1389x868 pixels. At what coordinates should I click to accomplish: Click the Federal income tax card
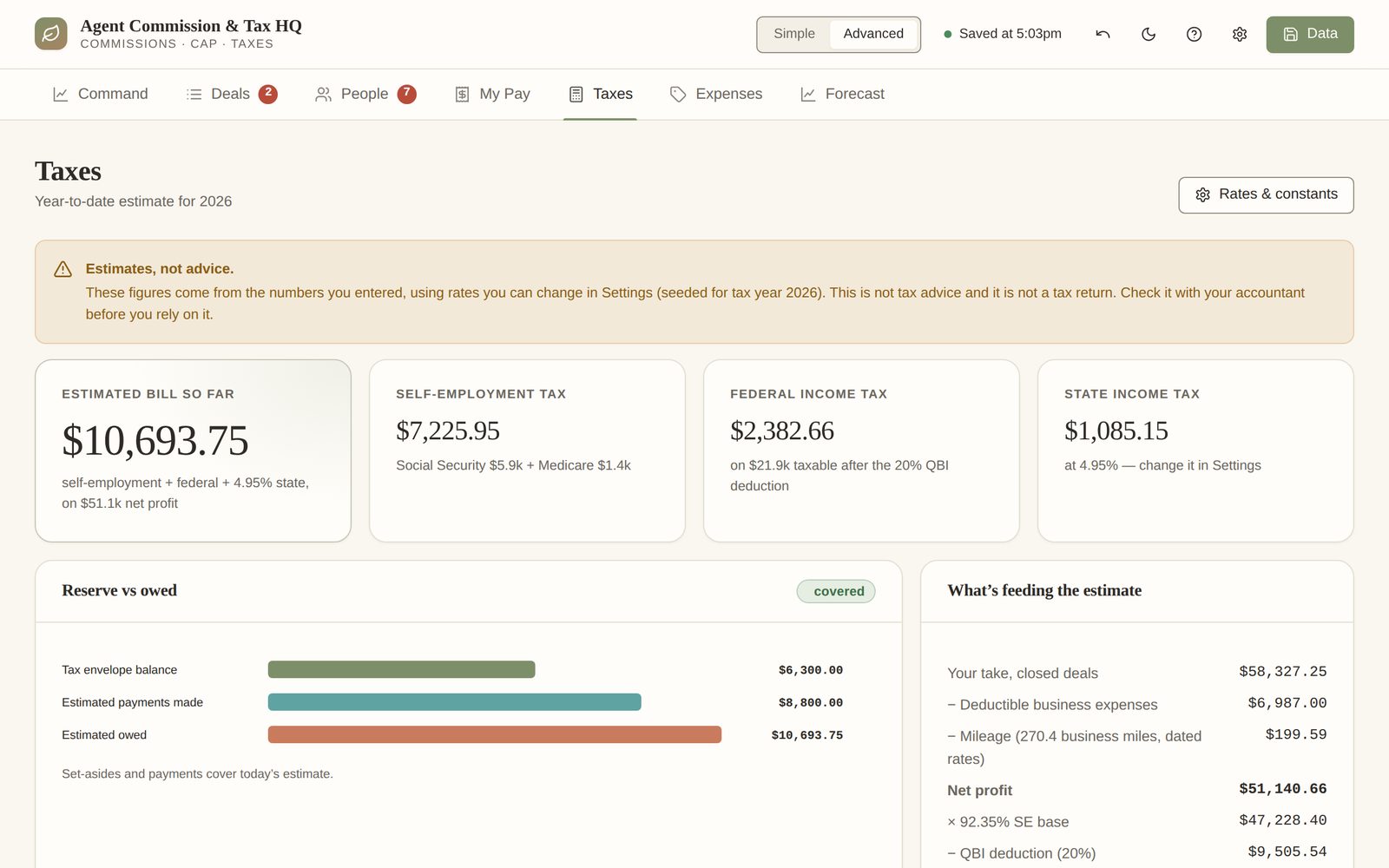click(861, 450)
